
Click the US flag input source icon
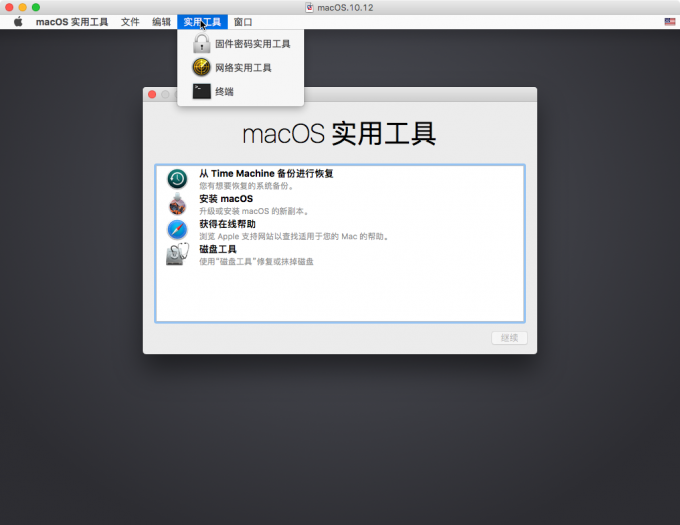coord(670,22)
